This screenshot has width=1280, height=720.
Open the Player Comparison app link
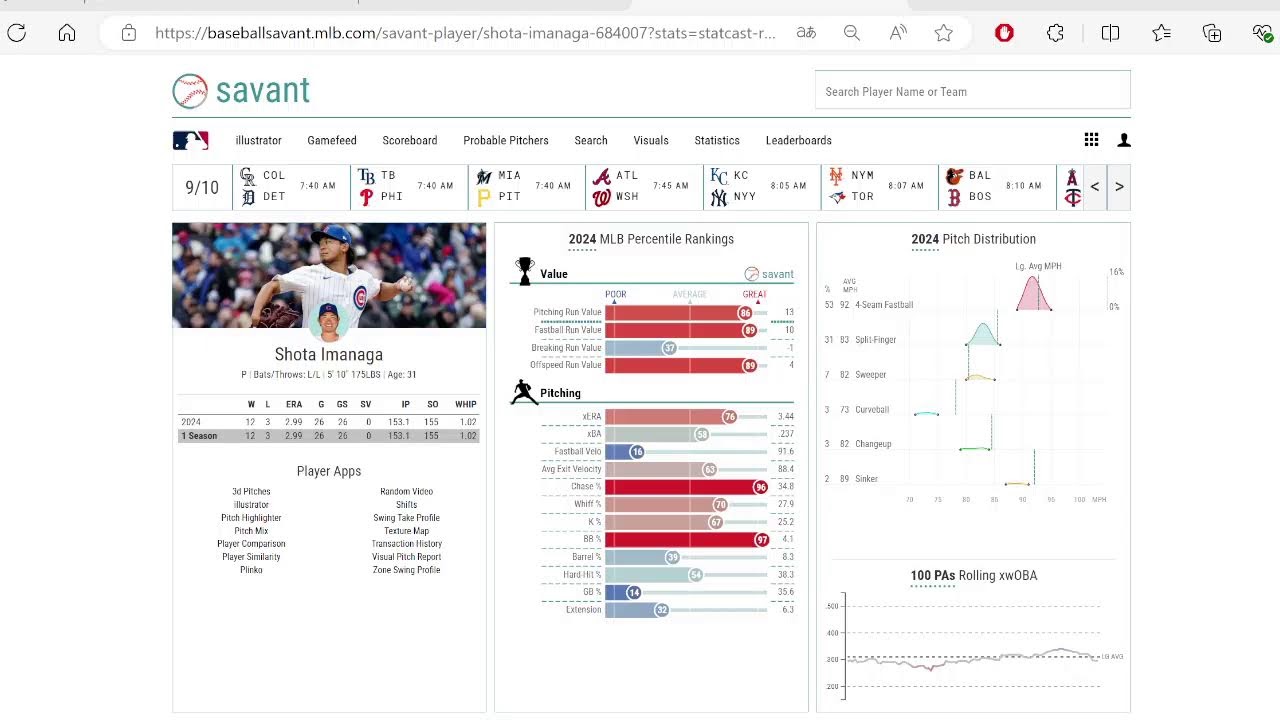(251, 544)
